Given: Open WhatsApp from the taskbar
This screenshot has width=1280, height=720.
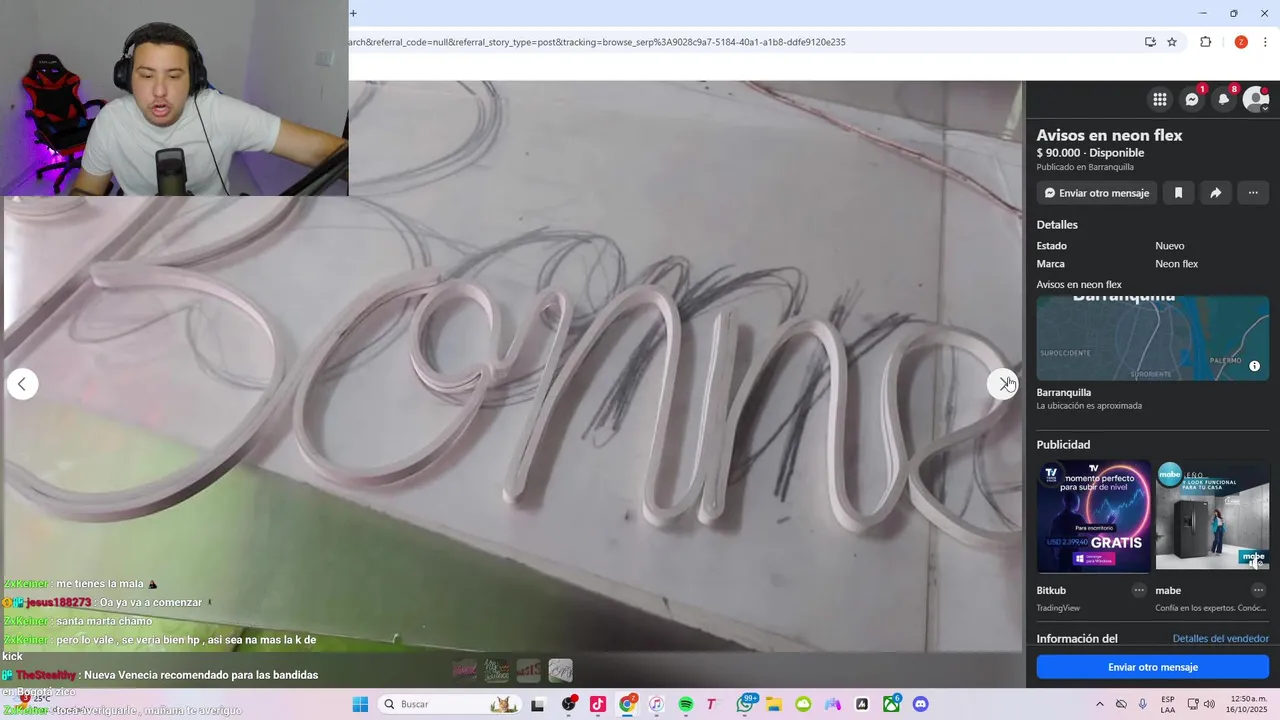Looking at the screenshot, I should pyautogui.click(x=745, y=704).
